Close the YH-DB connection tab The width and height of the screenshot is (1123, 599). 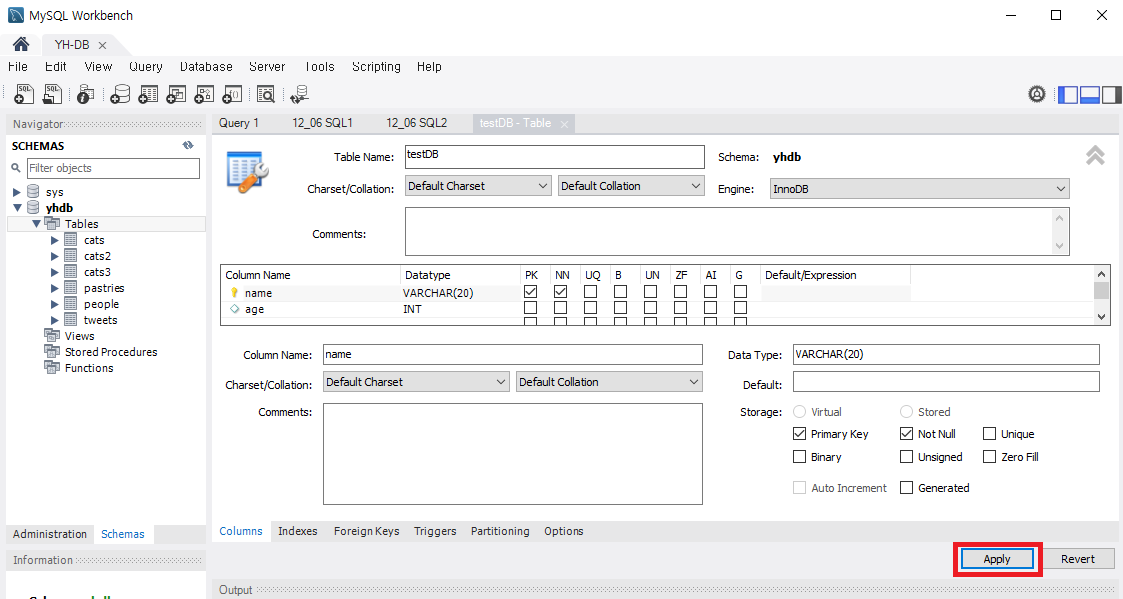(x=102, y=45)
